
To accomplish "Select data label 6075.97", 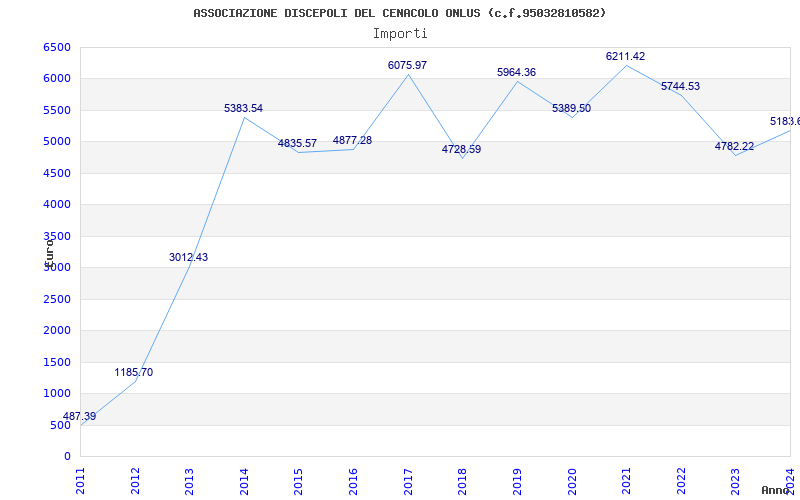I will [407, 65].
